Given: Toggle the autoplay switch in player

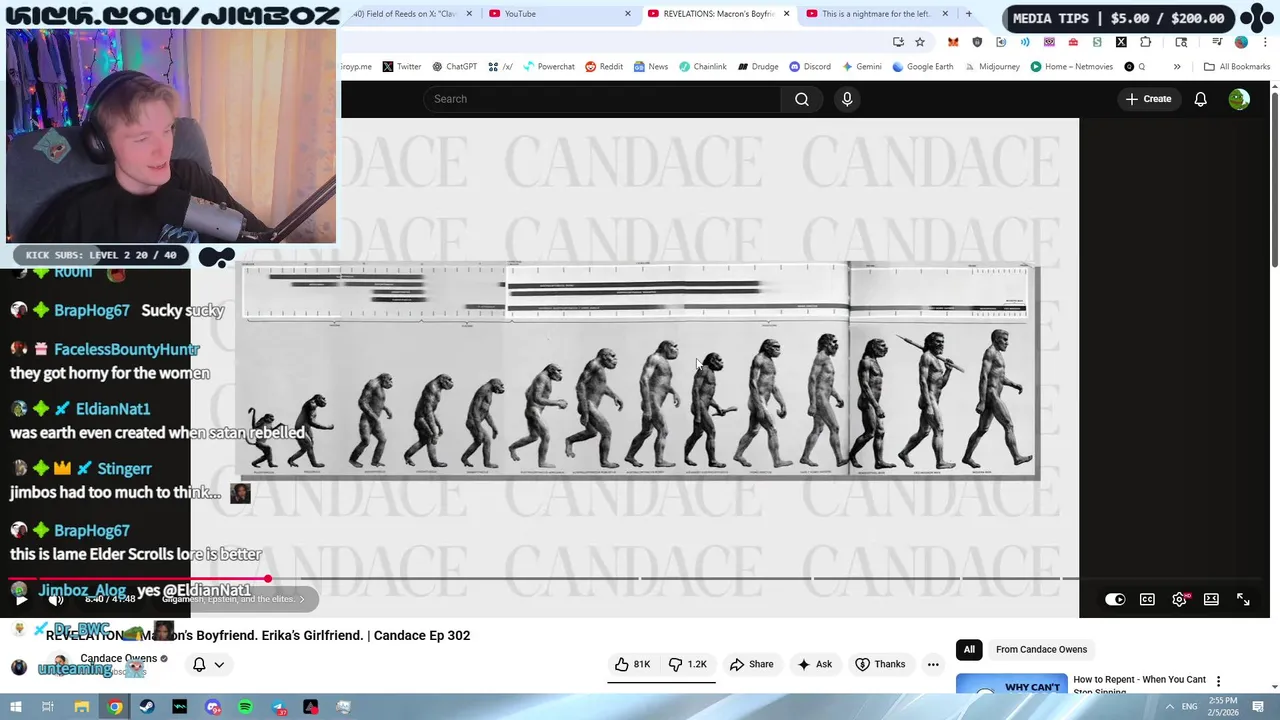Looking at the screenshot, I should click(x=1115, y=599).
